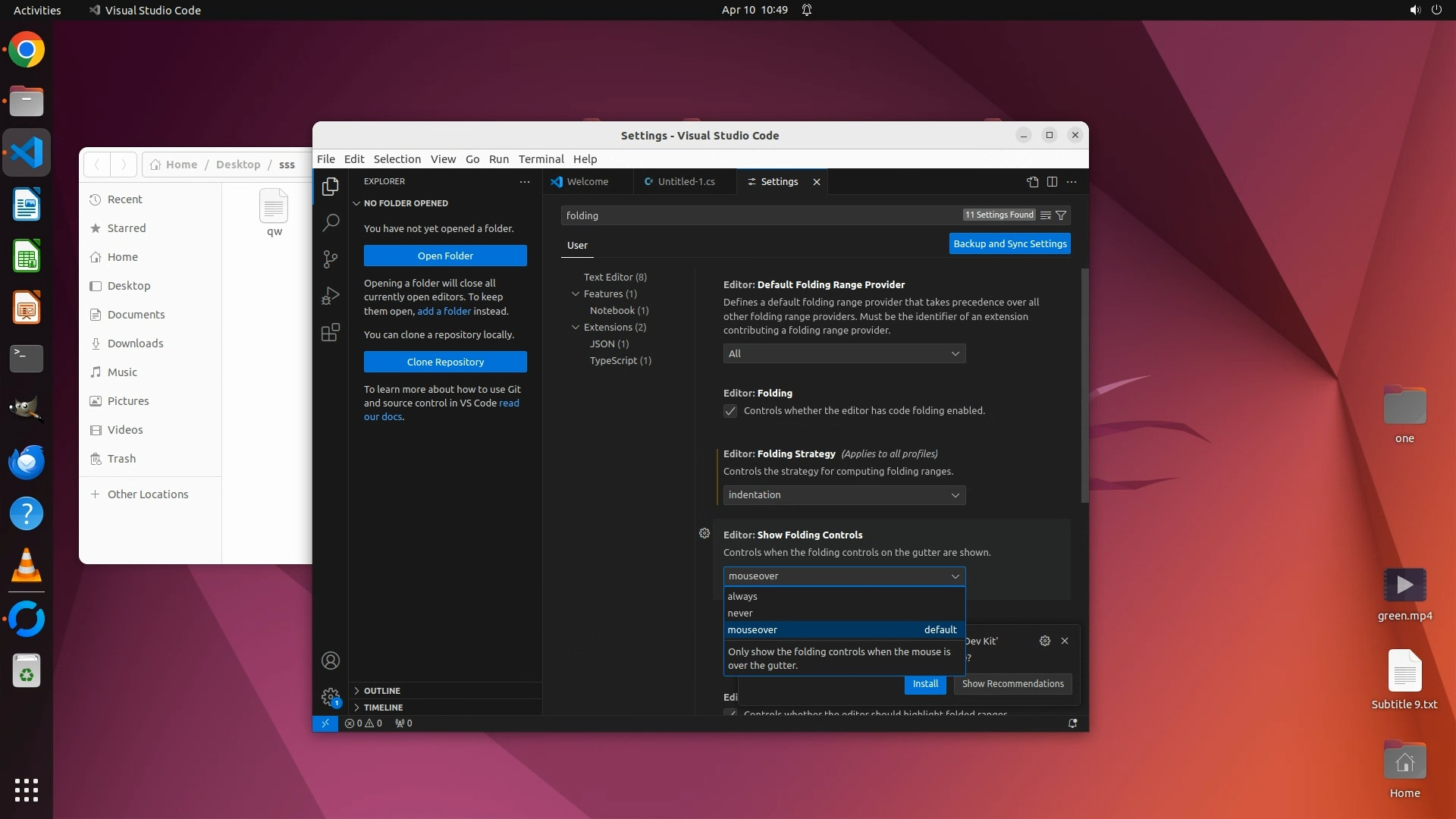The width and height of the screenshot is (1456, 819).
Task: Switch to the Untitled-1.cs tab
Action: (686, 182)
